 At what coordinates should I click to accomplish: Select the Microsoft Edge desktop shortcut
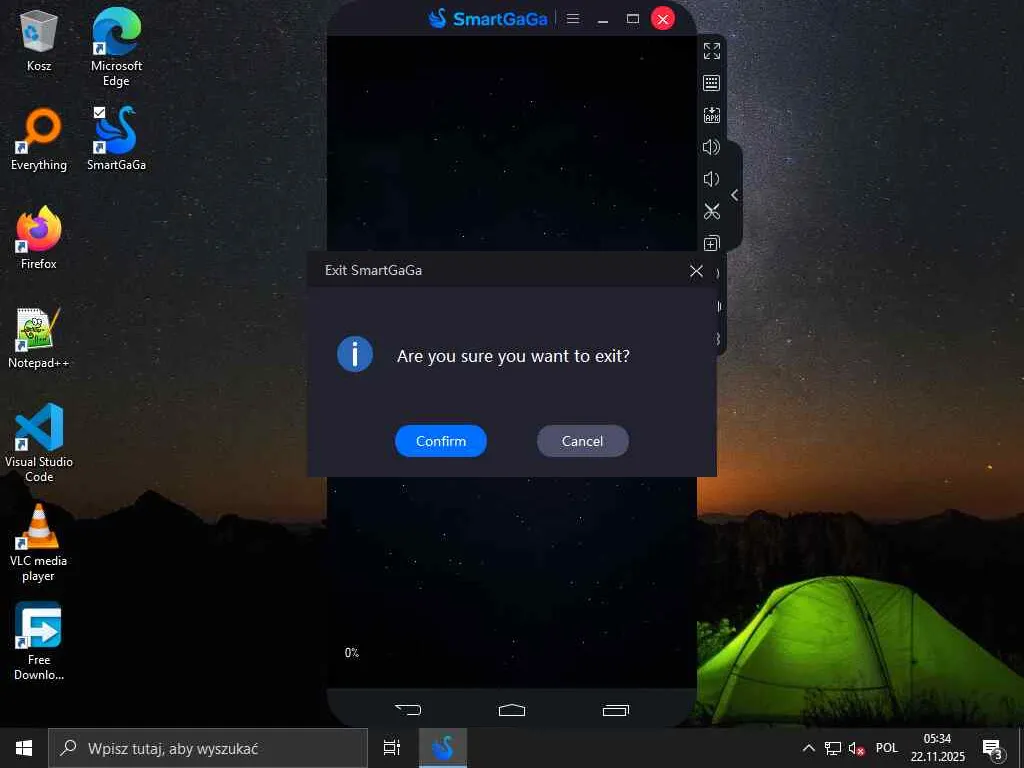click(116, 47)
